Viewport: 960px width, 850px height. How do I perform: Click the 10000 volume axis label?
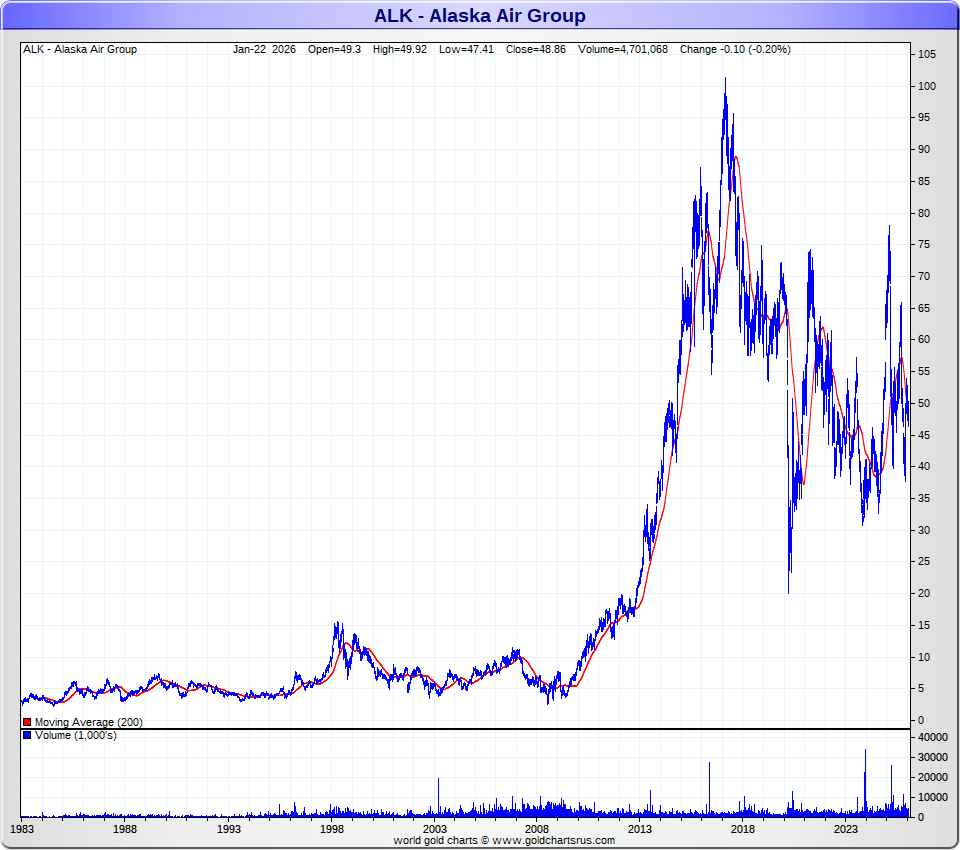click(932, 797)
